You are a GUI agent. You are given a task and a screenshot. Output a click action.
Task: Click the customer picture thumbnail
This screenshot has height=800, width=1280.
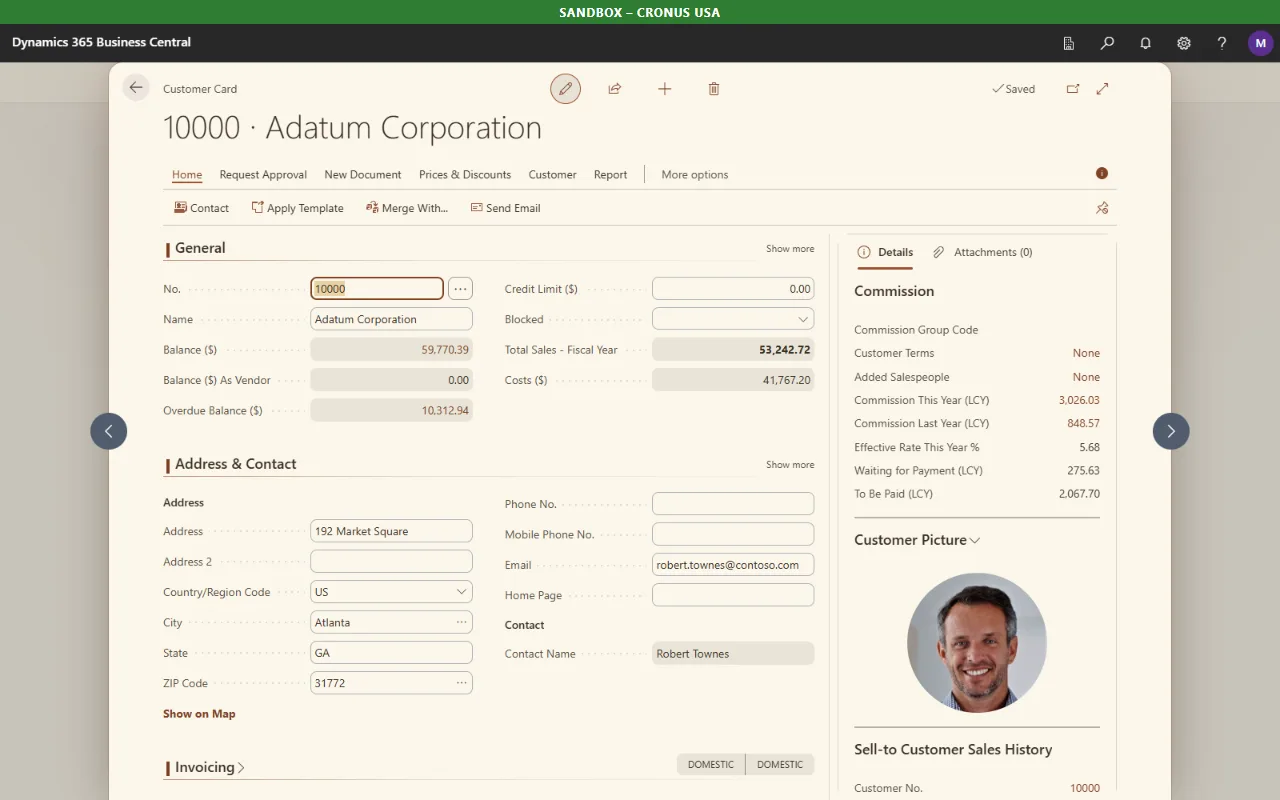[977, 642]
